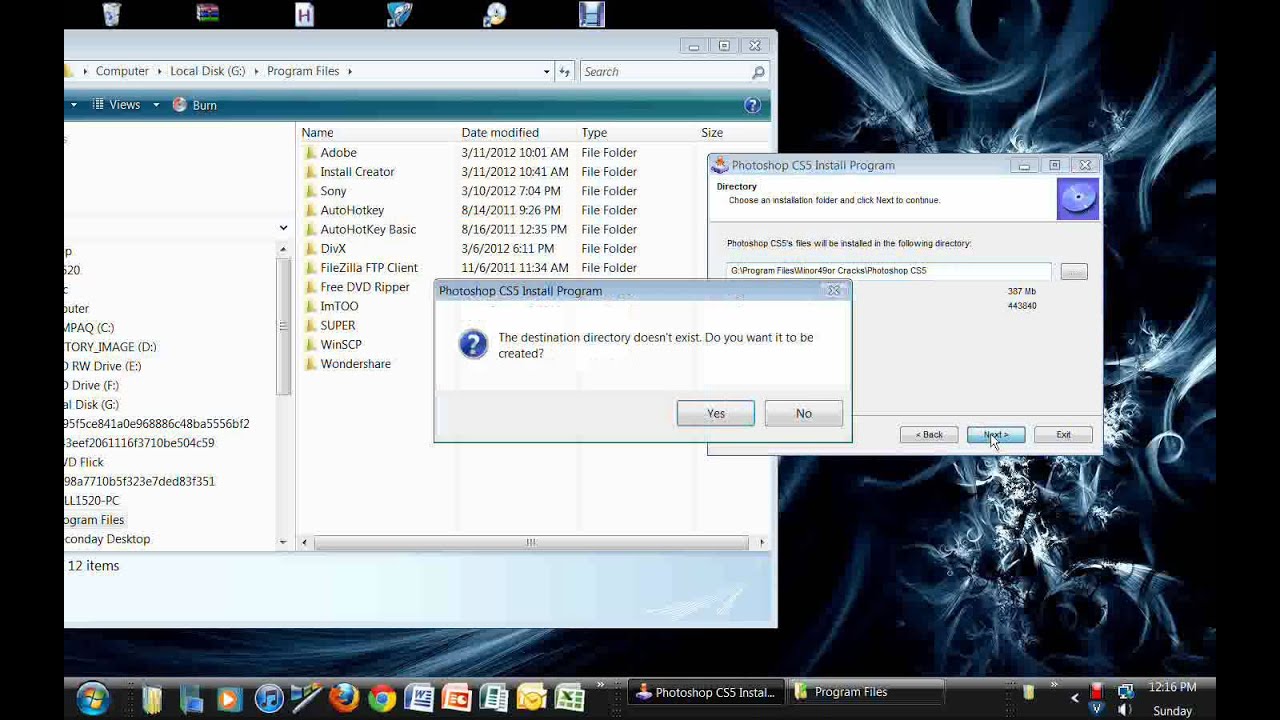
Task: Click the Explorer refresh button beside address bar
Action: pos(565,71)
